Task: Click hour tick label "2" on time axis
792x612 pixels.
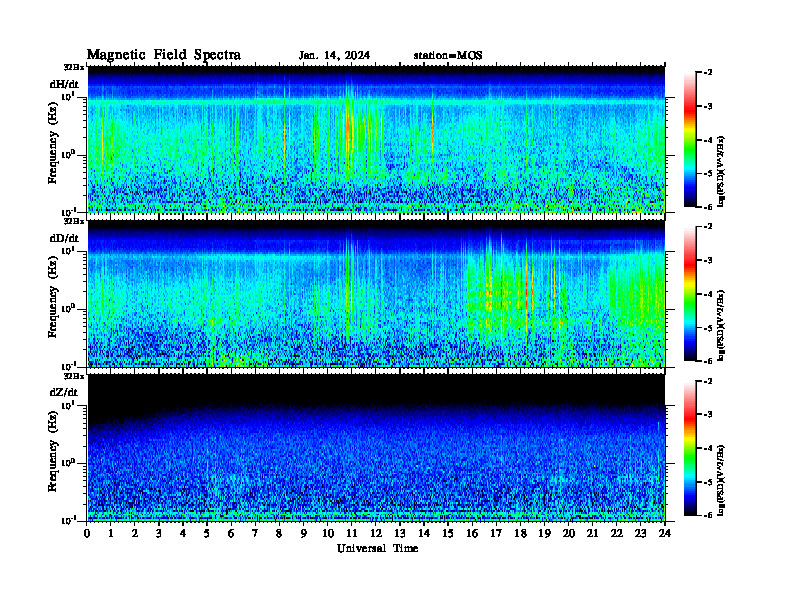Action: click(x=135, y=534)
